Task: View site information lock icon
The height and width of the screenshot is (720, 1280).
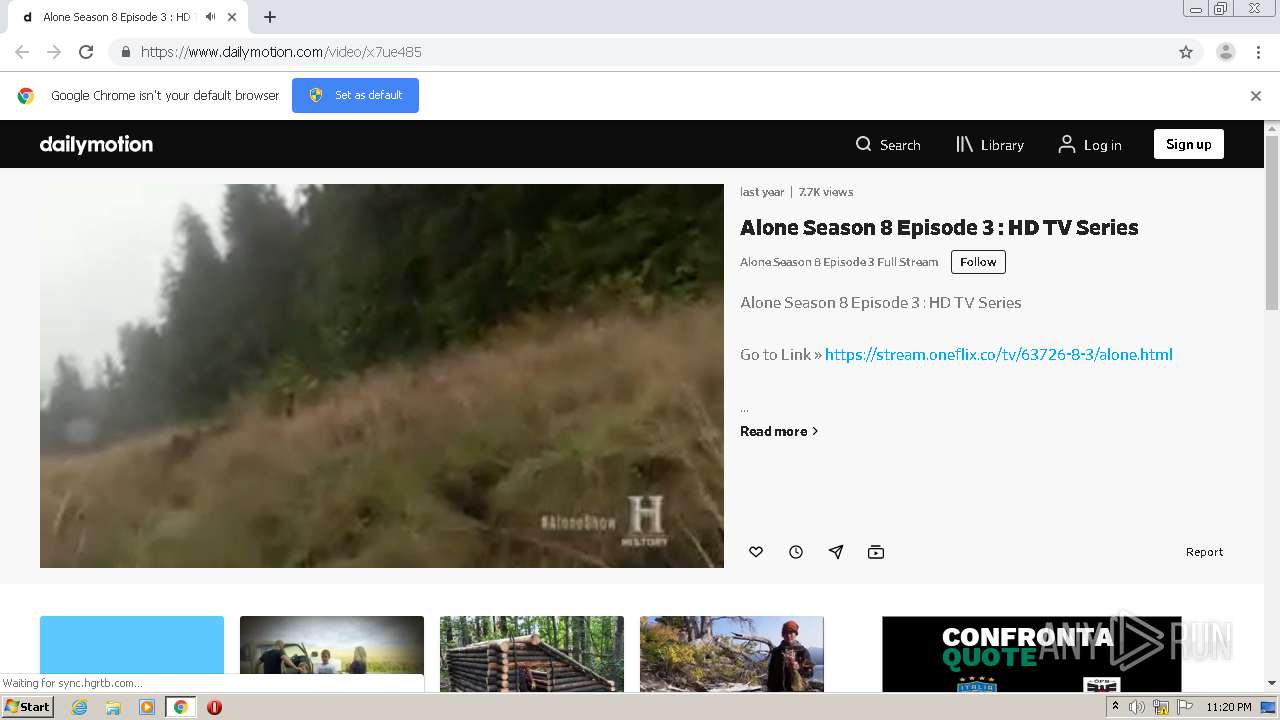Action: [125, 52]
